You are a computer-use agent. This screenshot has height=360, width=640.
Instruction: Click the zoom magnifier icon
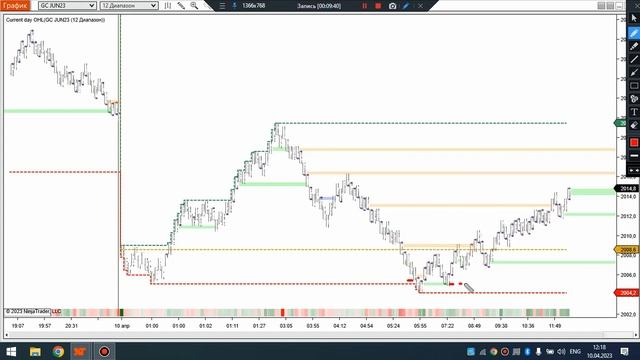pos(194,5)
